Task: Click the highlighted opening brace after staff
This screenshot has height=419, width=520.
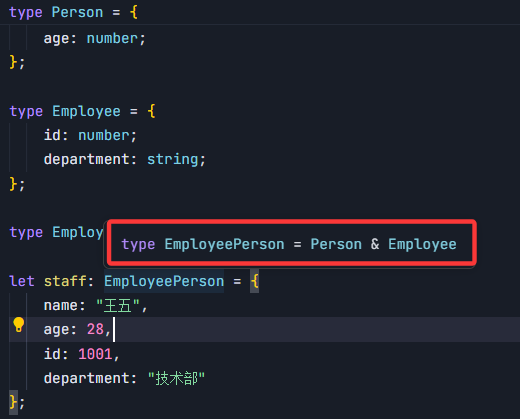Action: click(x=255, y=281)
